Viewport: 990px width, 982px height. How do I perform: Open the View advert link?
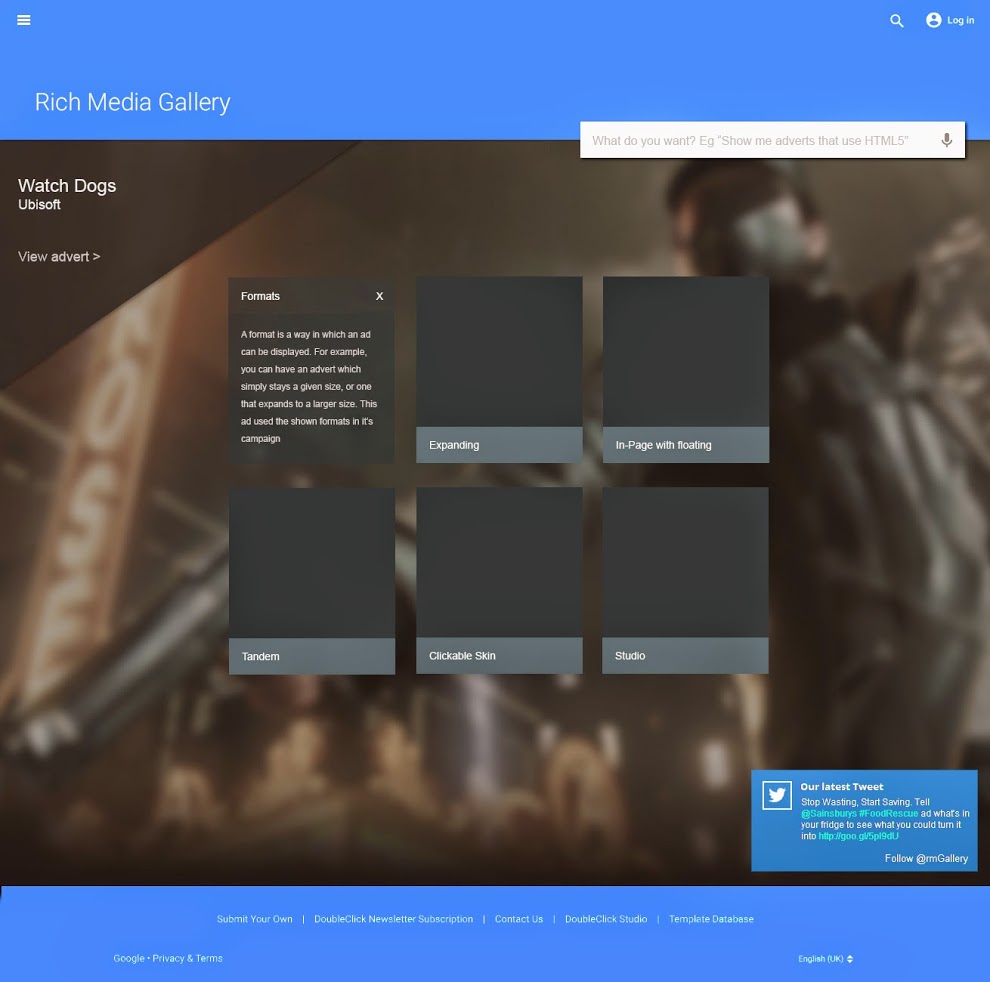point(59,257)
